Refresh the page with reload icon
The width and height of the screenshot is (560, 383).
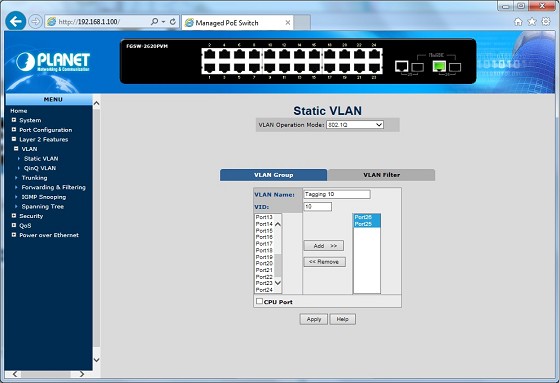pos(173,22)
